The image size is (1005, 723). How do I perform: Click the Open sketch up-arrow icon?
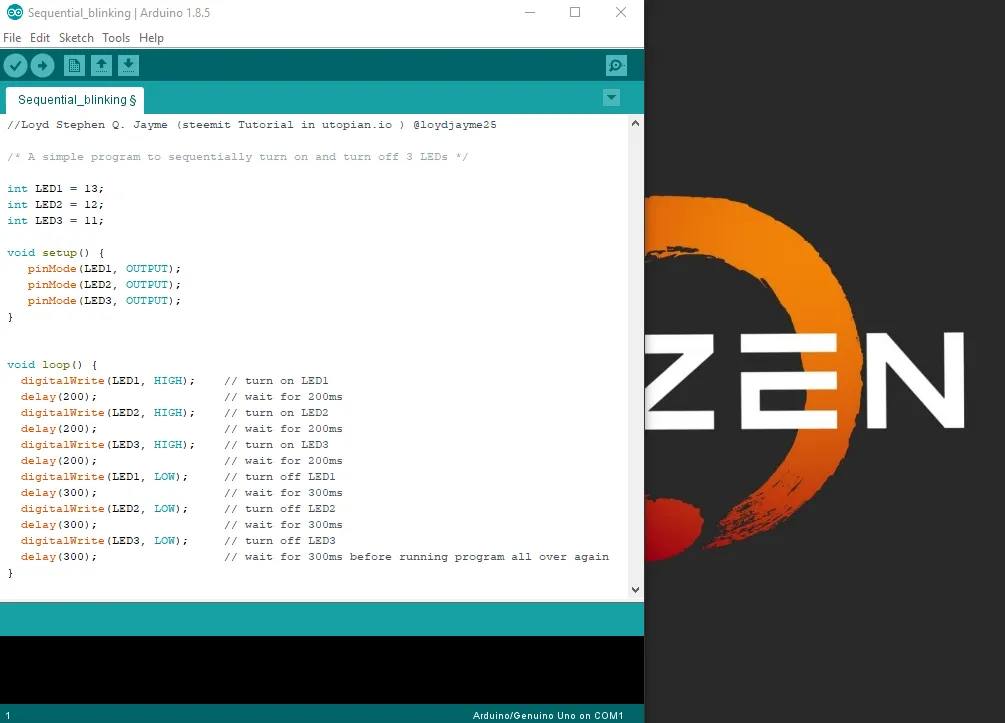point(101,65)
